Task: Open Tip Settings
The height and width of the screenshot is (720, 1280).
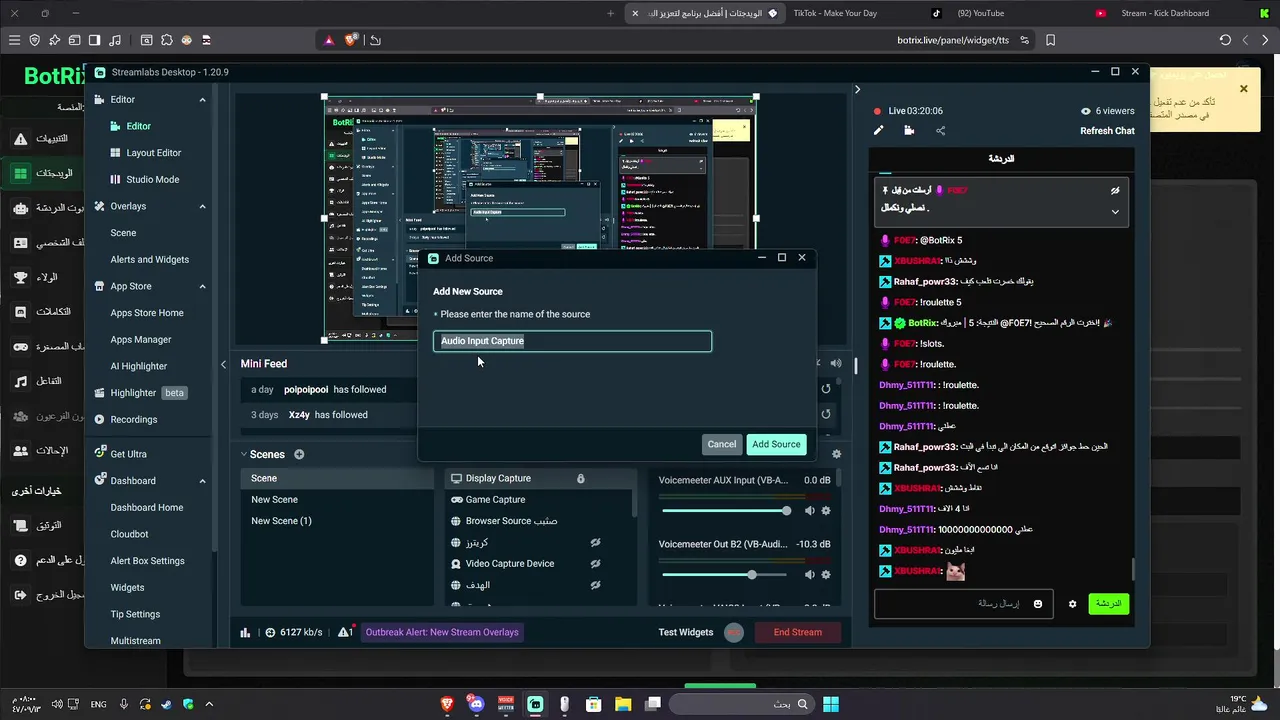Action: pyautogui.click(x=135, y=615)
